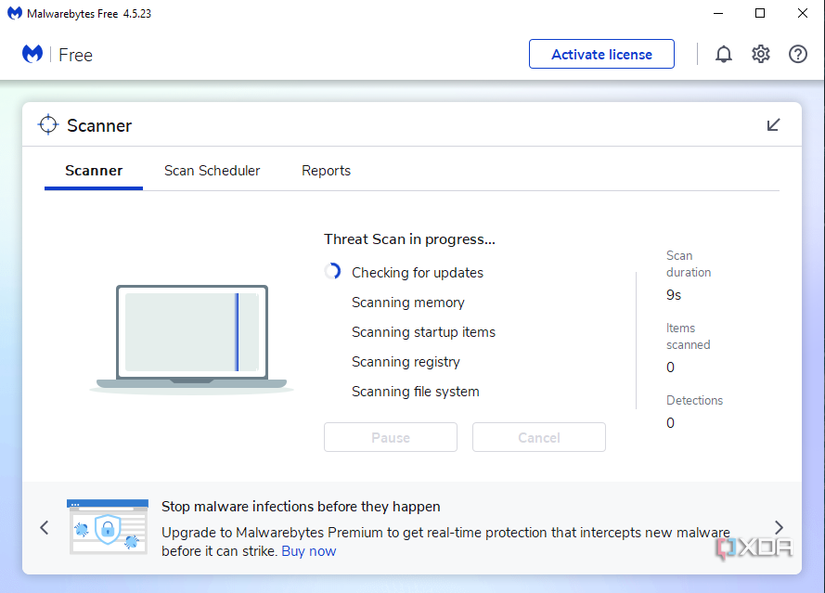
Task: Follow the Buy now link
Action: [x=309, y=551]
